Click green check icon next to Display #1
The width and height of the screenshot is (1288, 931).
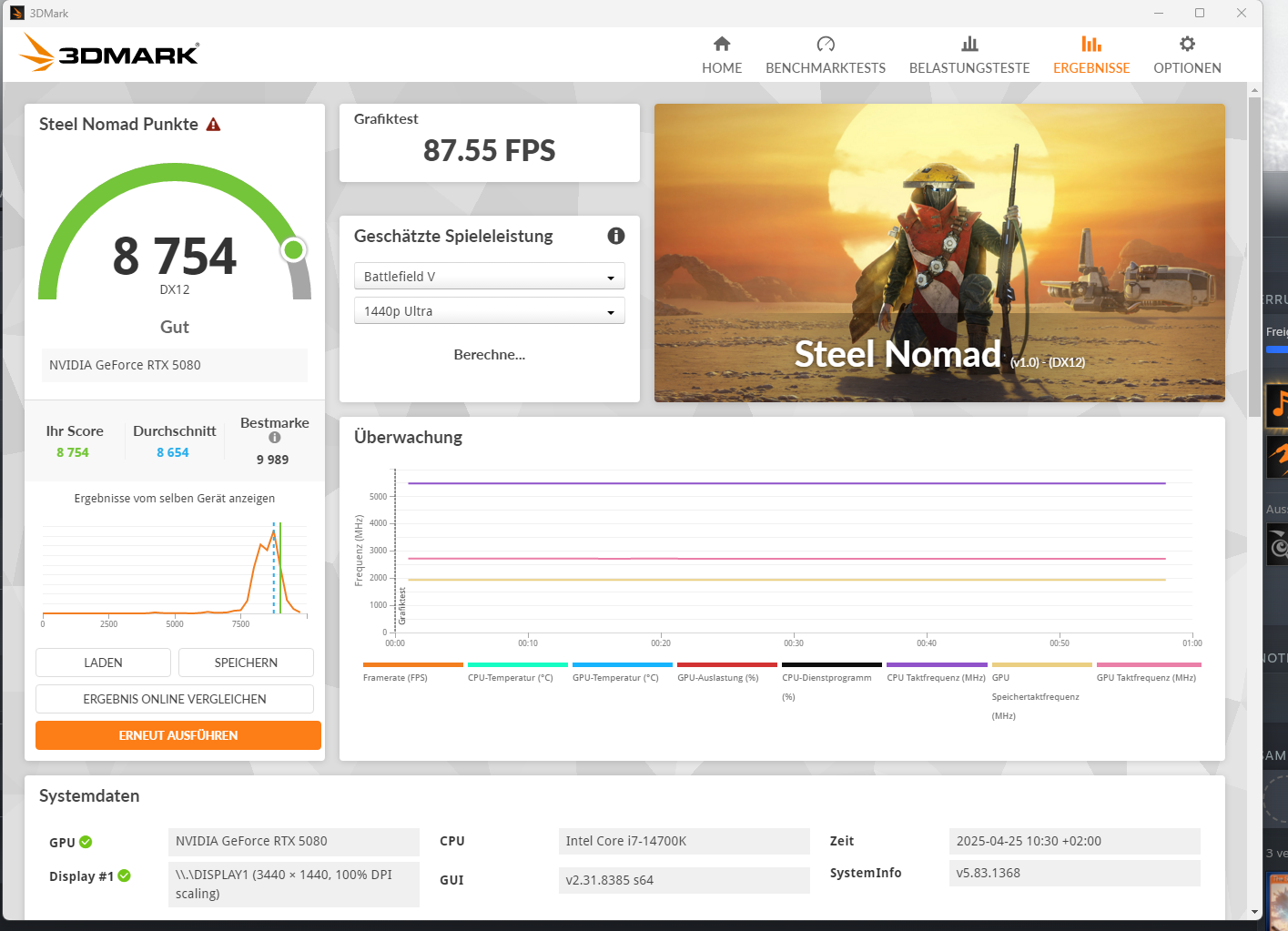click(x=125, y=875)
